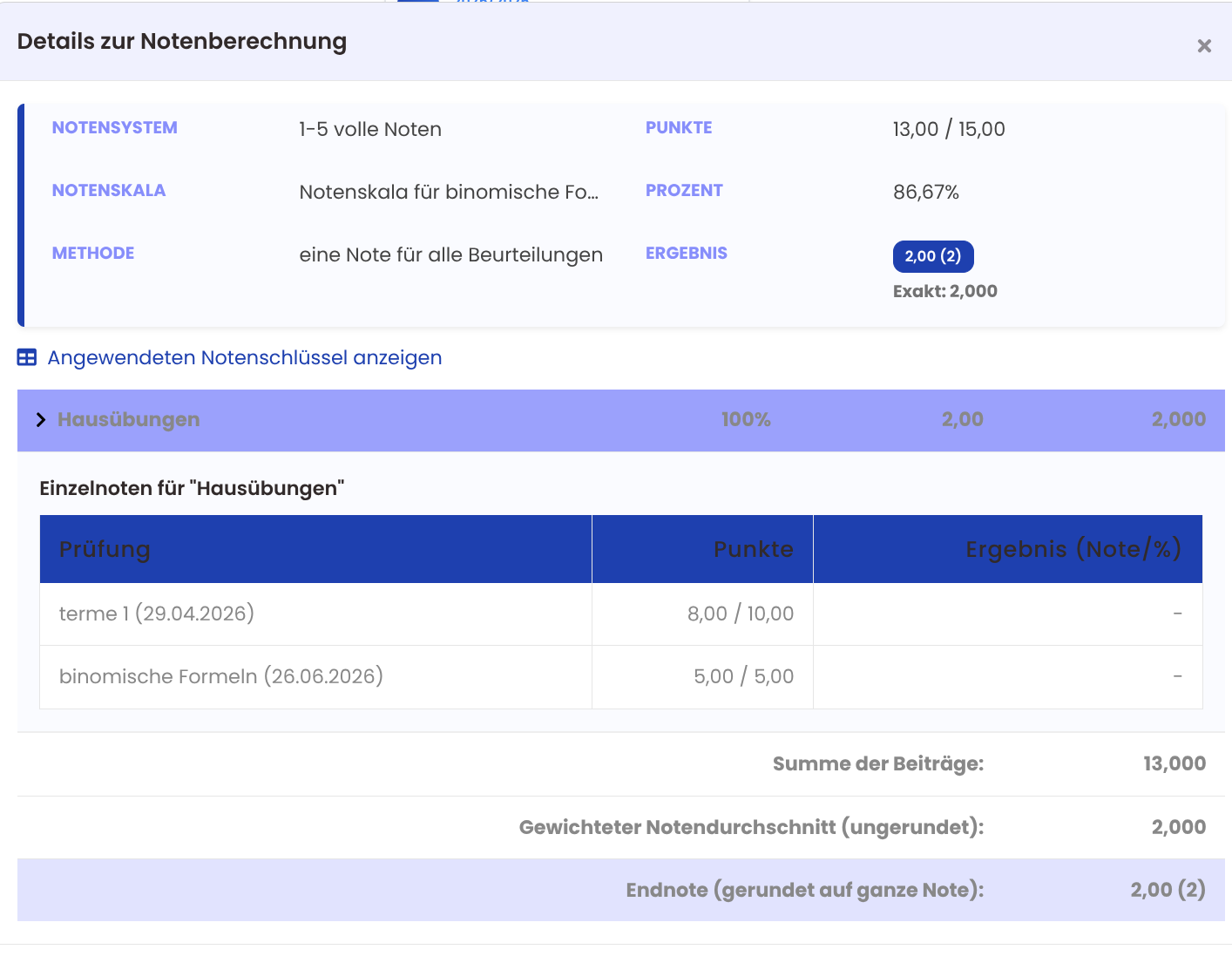
Task: Click the "METHODE" label
Action: pyautogui.click(x=93, y=253)
